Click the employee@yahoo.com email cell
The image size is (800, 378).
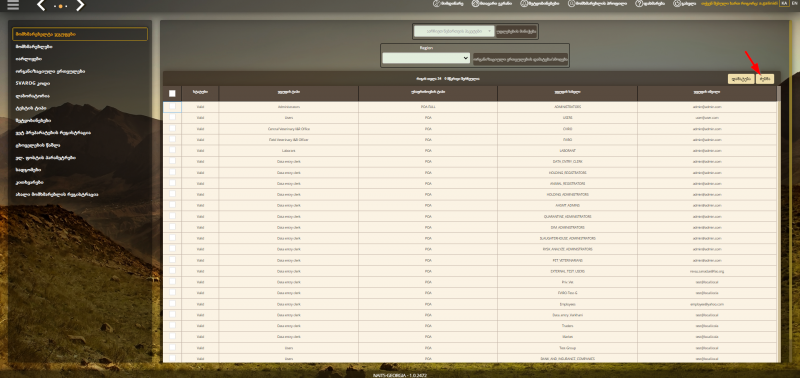pos(707,304)
